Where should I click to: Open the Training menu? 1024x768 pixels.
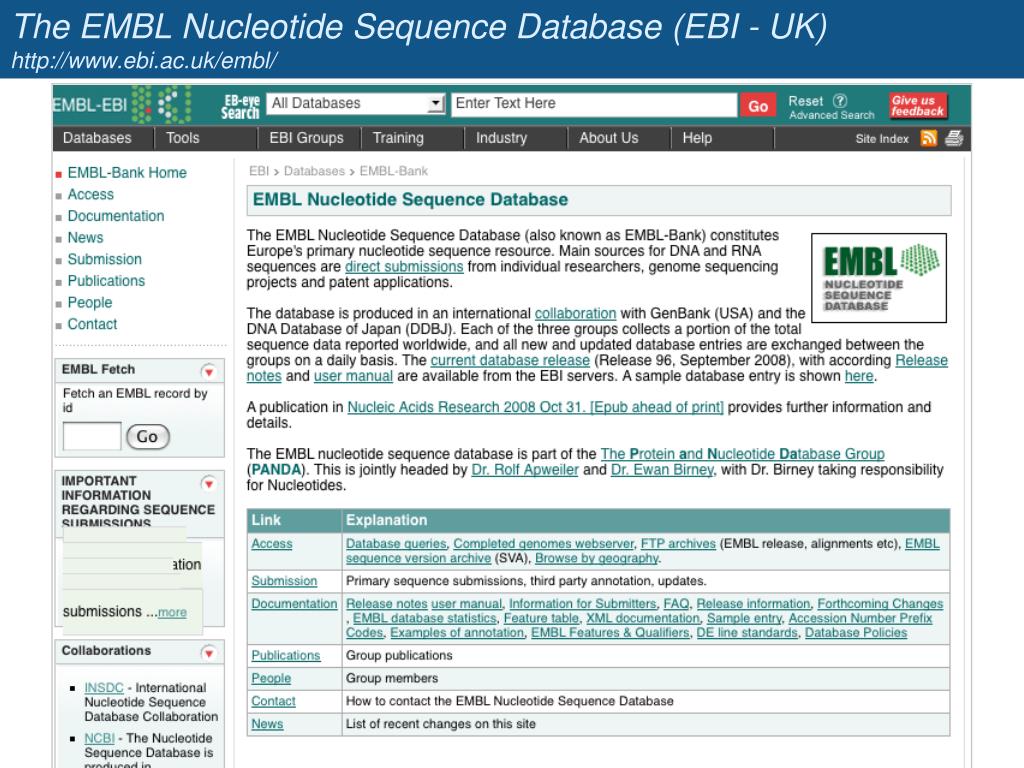tap(398, 138)
